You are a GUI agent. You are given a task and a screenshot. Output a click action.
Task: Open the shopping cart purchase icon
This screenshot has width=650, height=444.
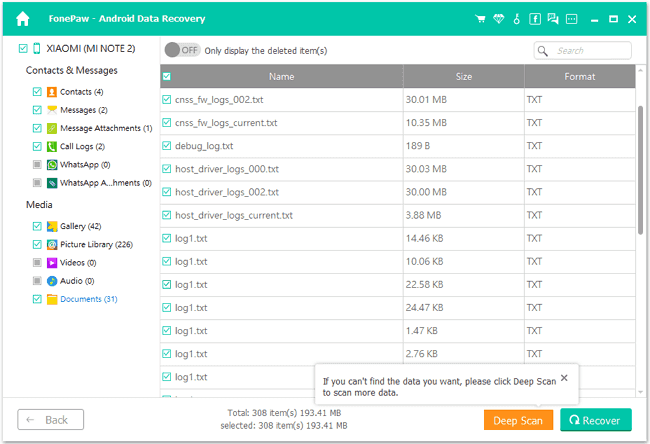pyautogui.click(x=481, y=18)
